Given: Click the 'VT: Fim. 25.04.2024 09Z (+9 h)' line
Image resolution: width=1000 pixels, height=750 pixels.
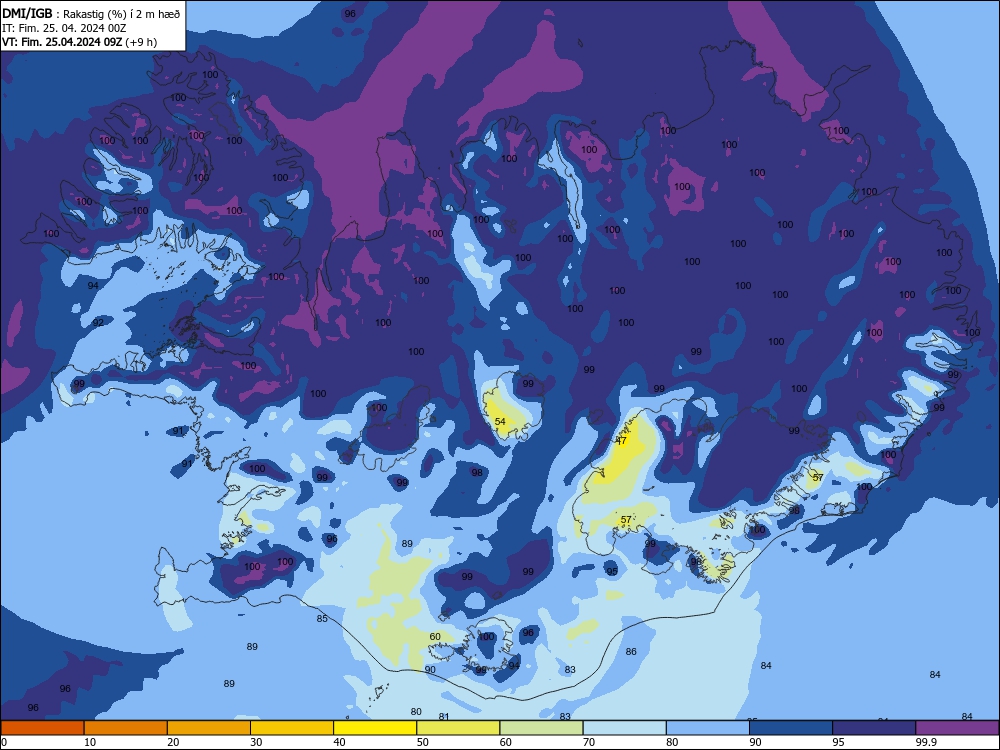Looking at the screenshot, I should (79, 42).
